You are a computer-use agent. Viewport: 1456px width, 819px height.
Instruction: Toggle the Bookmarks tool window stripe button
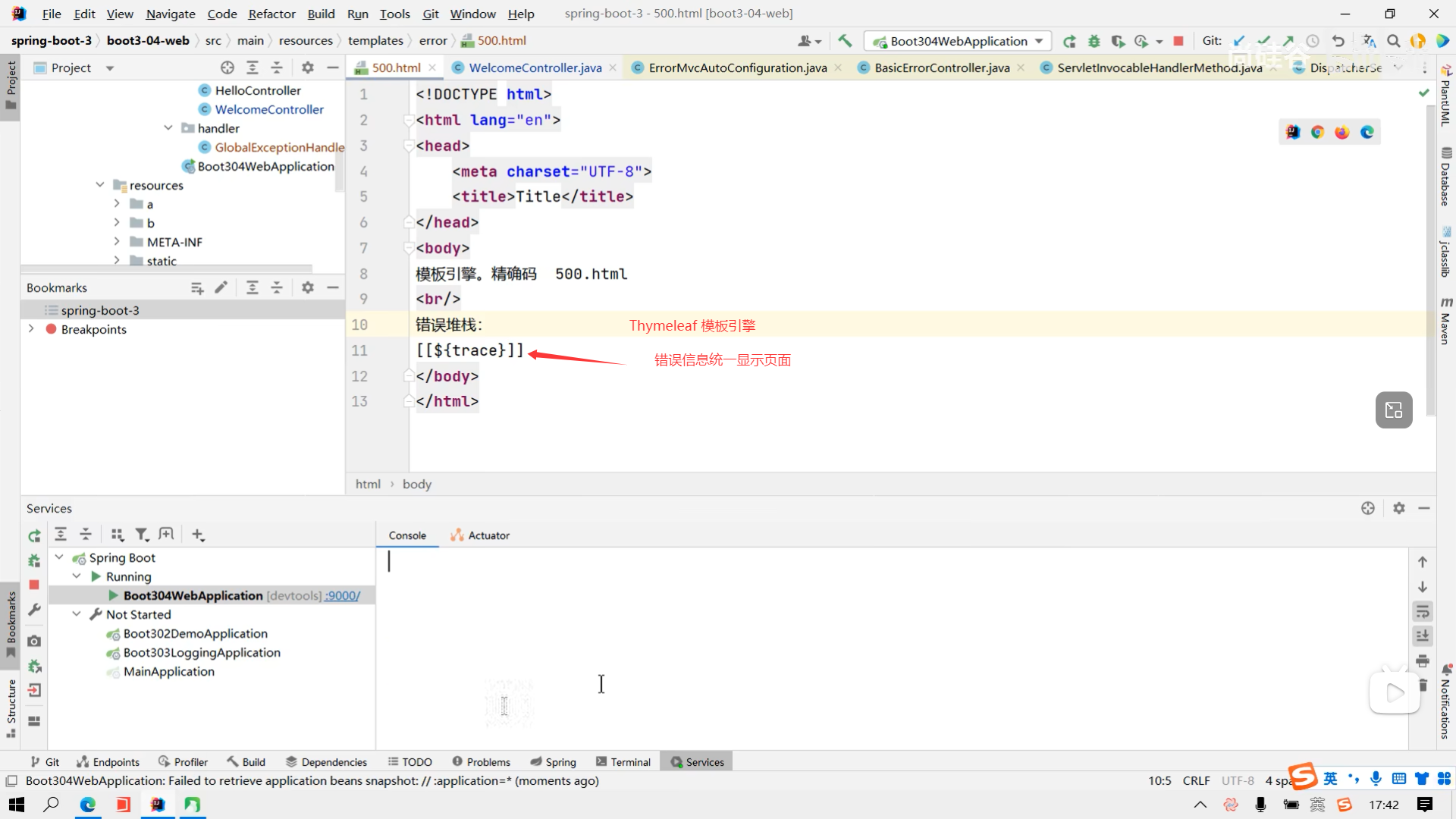pyautogui.click(x=11, y=626)
